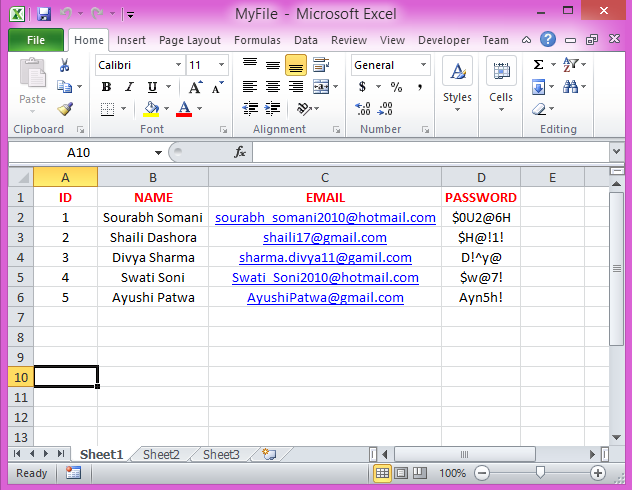Align text Left
The width and height of the screenshot is (632, 490).
tap(250, 87)
